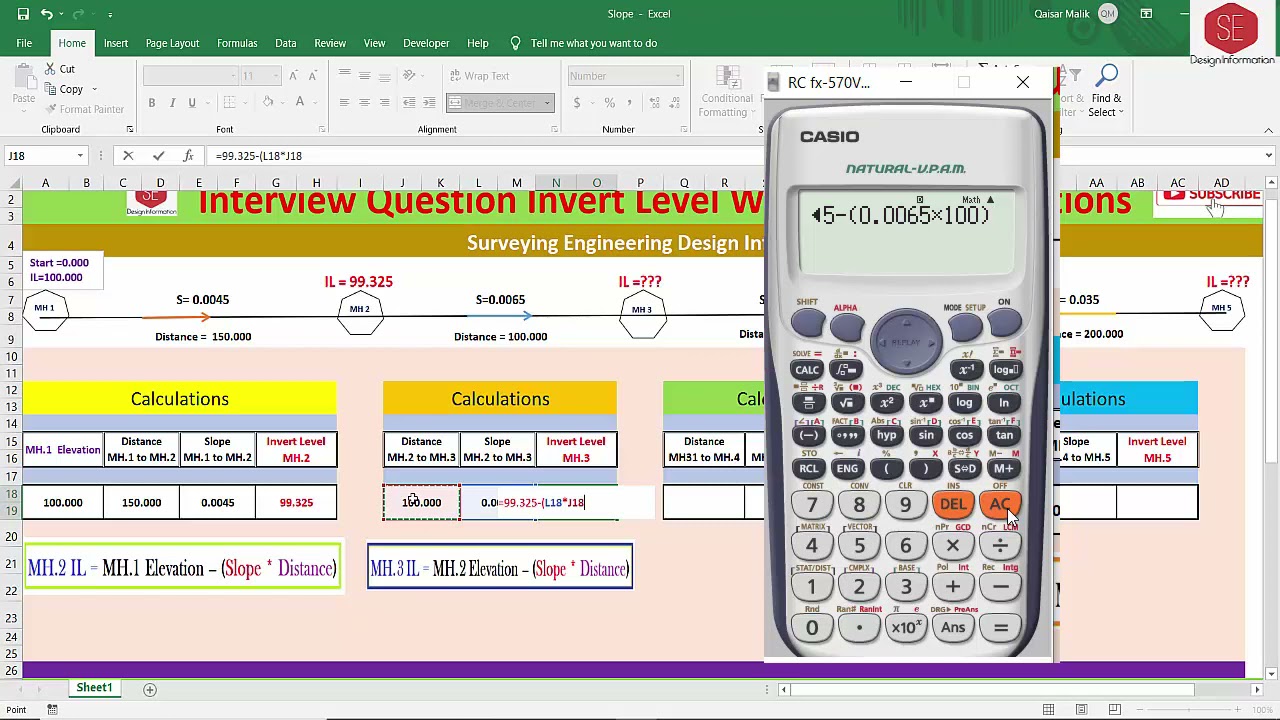Click the Save icon in title bar
1280x720 pixels.
pos(23,14)
